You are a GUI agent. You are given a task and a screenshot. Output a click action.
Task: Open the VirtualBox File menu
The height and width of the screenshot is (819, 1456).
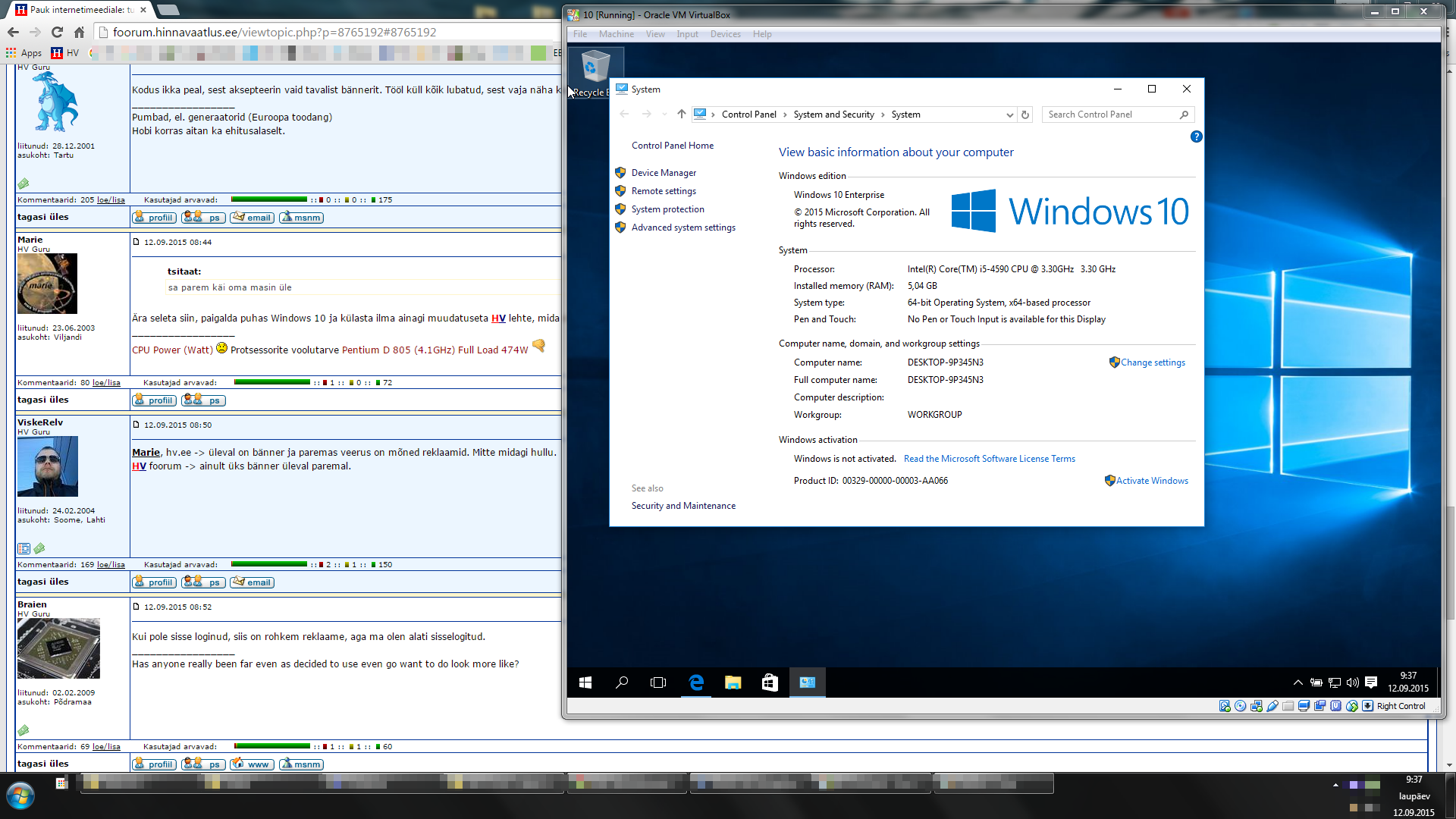(580, 34)
